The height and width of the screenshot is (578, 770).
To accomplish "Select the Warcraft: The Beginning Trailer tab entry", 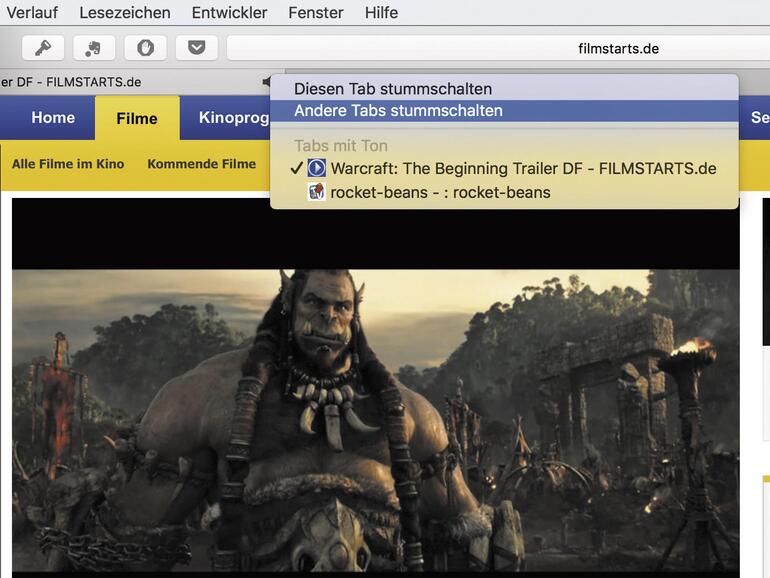I will point(504,168).
